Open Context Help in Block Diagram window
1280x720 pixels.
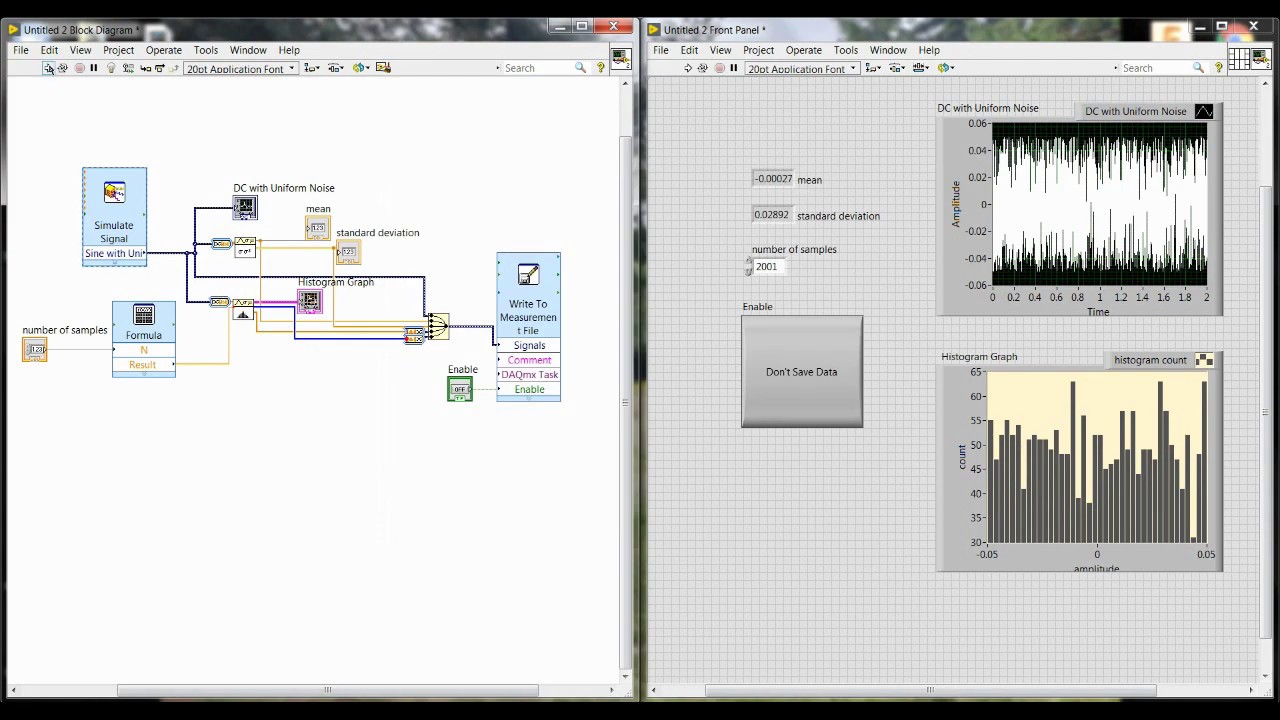[x=601, y=68]
